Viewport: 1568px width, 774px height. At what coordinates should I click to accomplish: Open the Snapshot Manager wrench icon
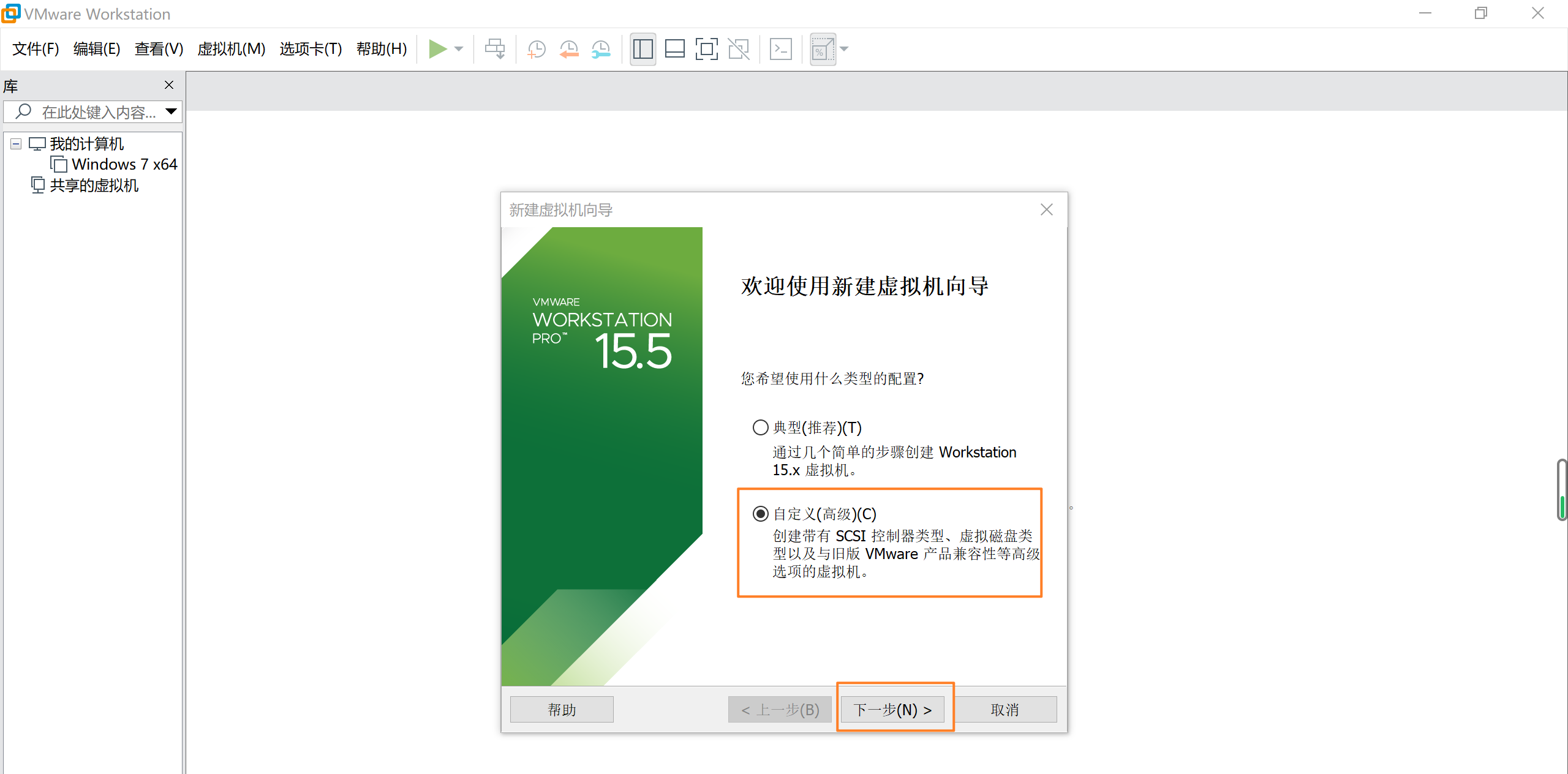[x=601, y=49]
